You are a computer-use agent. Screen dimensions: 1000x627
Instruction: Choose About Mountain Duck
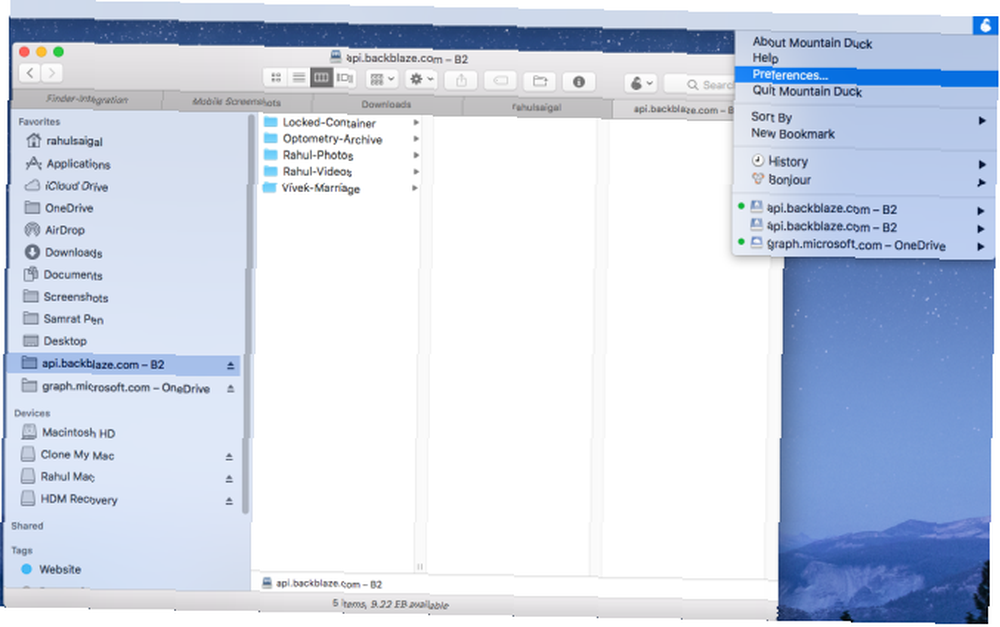pyautogui.click(x=812, y=43)
